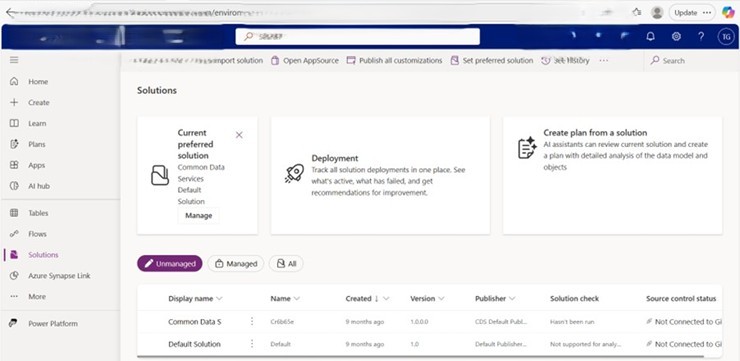740x361 pixels.
Task: Open Apps in left navigation
Action: 36,165
